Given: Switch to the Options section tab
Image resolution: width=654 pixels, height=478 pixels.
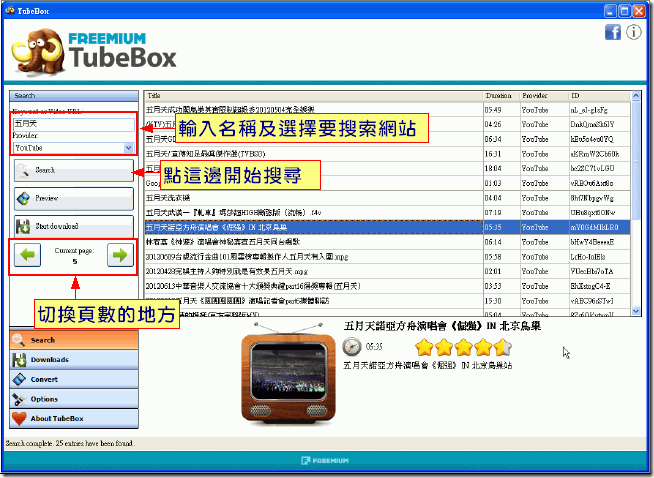Looking at the screenshot, I should tap(74, 399).
